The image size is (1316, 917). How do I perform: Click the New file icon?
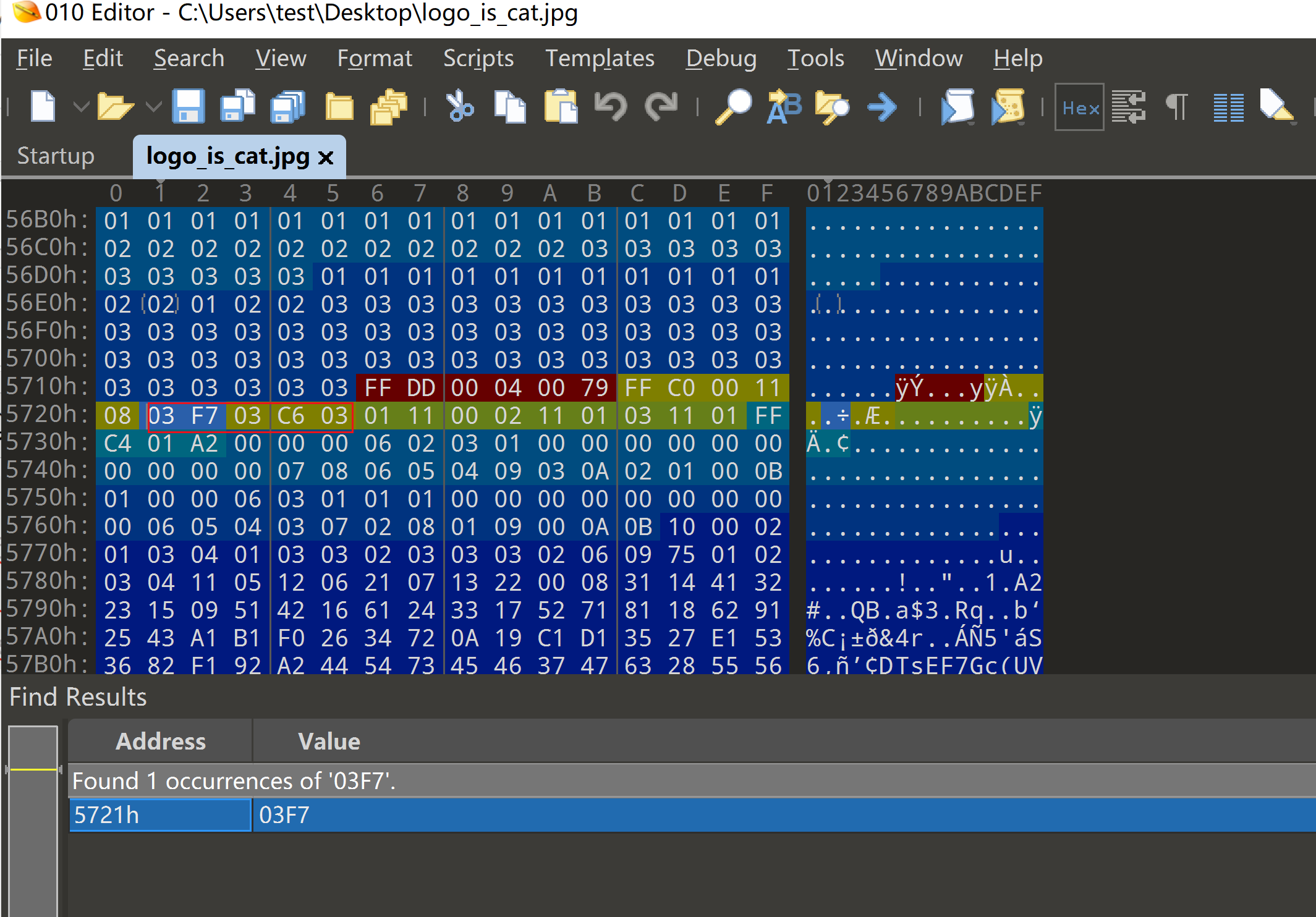pos(43,107)
